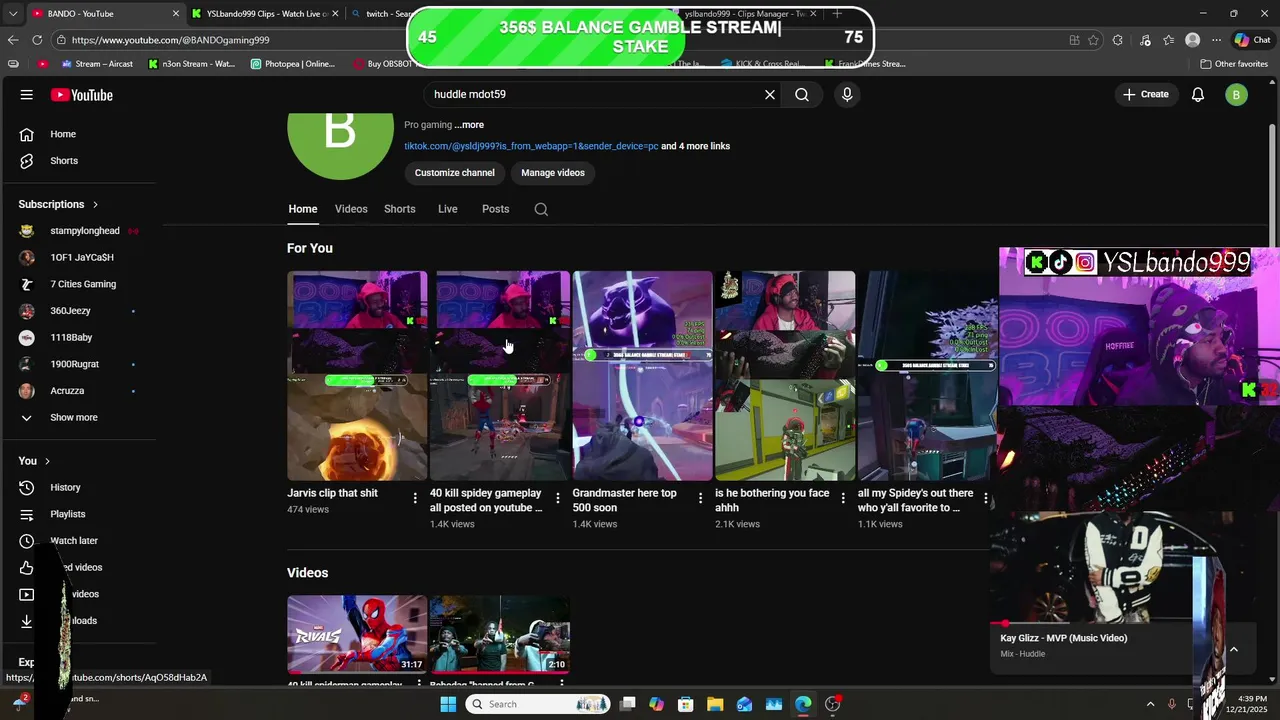
Task: Open Copilot Chat in Edge toolbar
Action: click(x=1252, y=40)
